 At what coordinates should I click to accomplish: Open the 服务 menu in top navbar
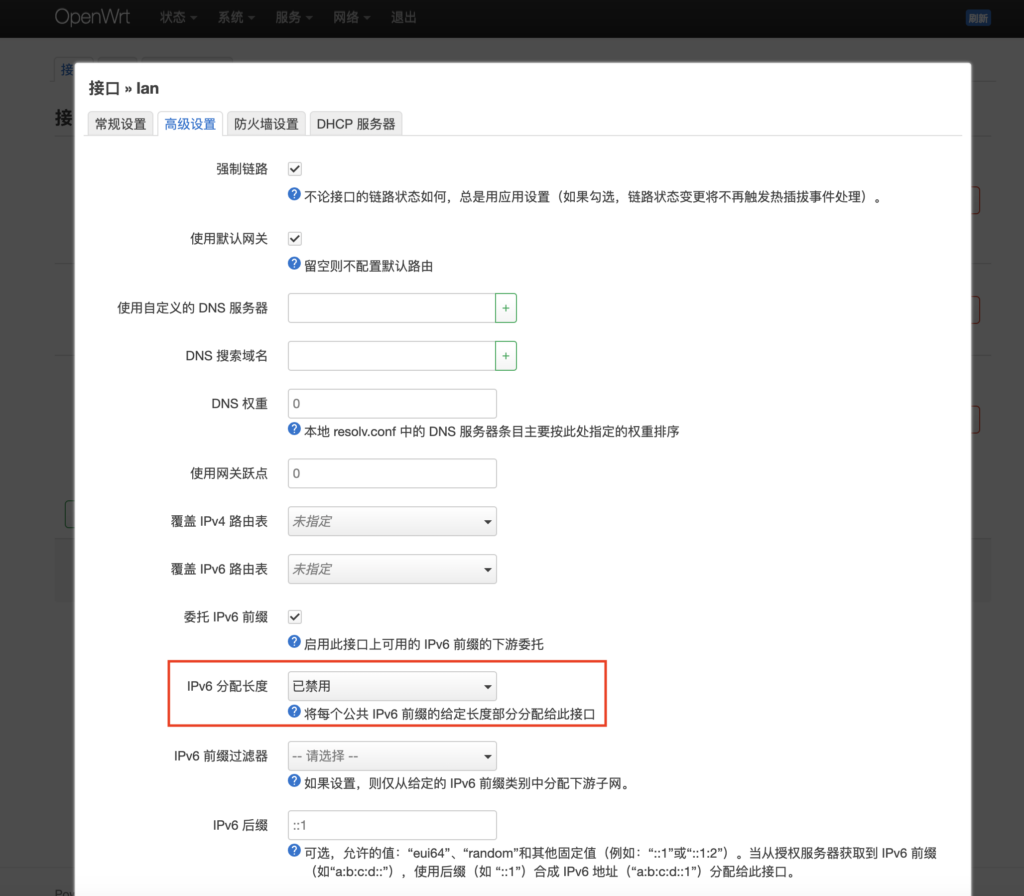coord(293,18)
